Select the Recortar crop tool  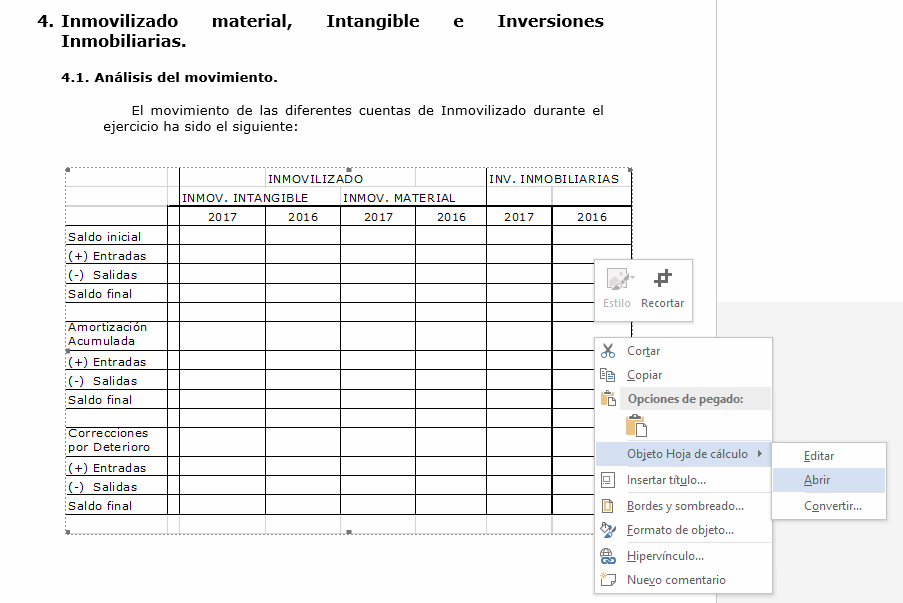pyautogui.click(x=662, y=287)
